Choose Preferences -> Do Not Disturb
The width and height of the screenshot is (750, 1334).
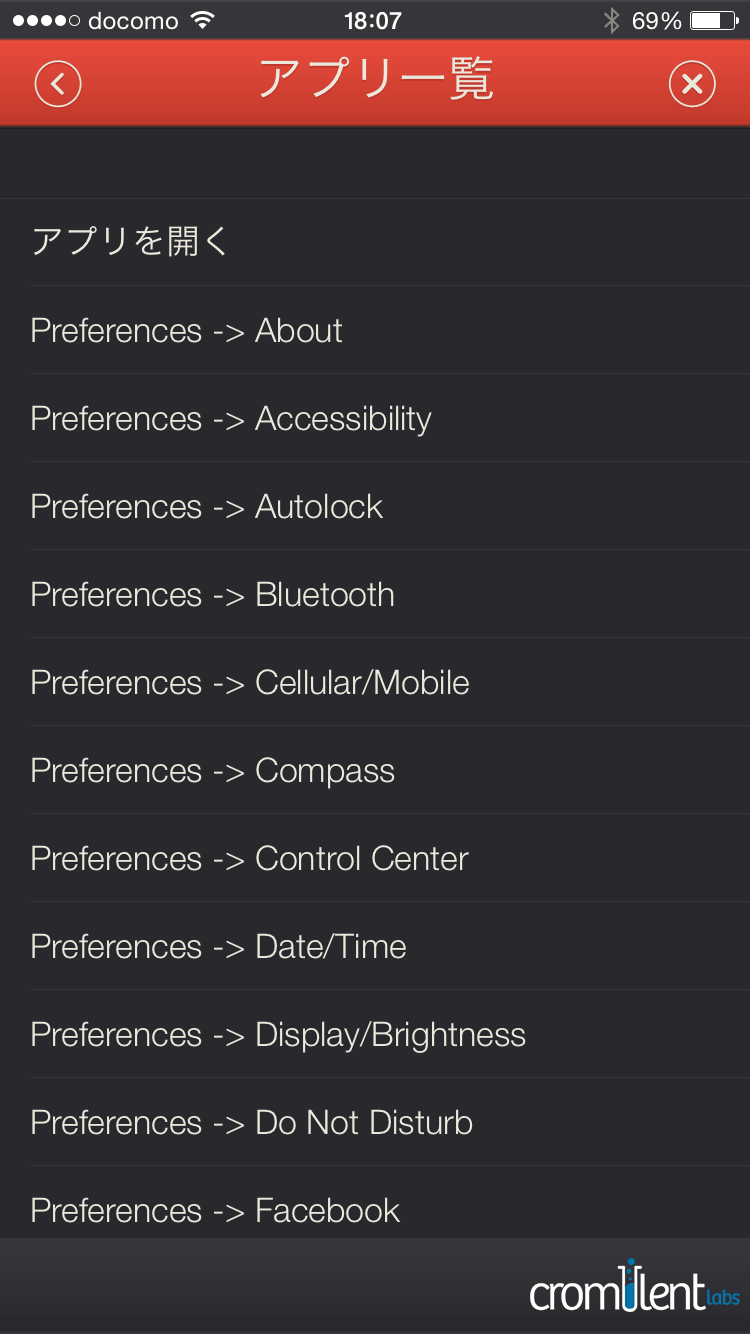pyautogui.click(x=252, y=1122)
